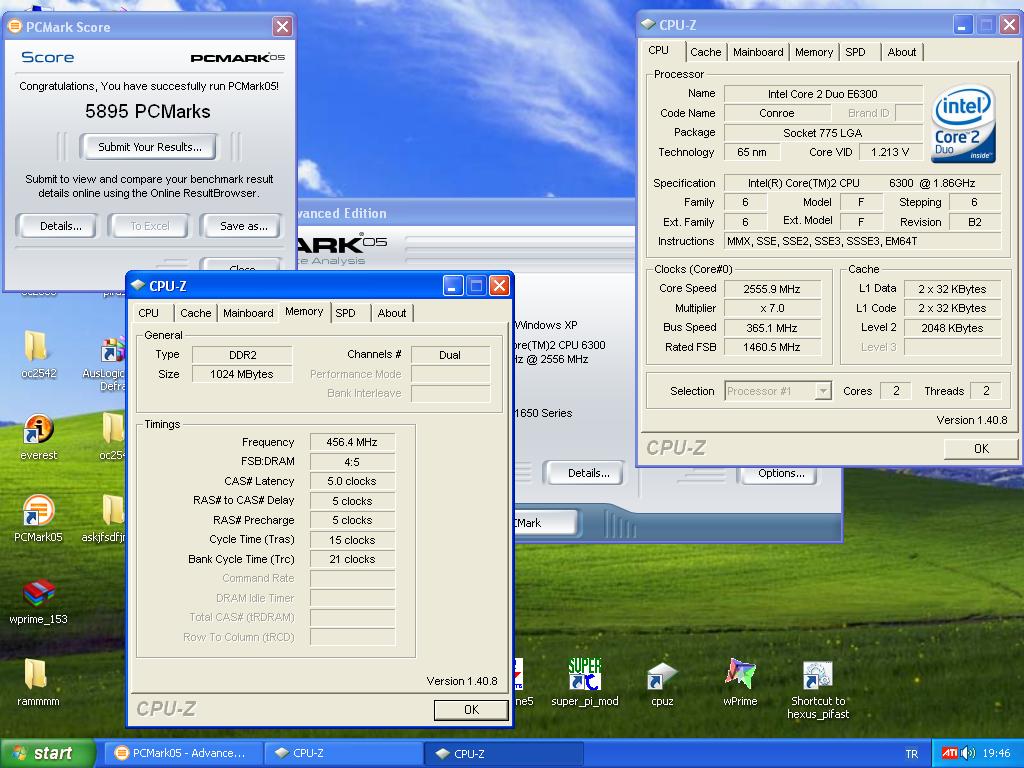Switch to PCMark05 - Advanced taskbar item
Image resolution: width=1024 pixels, height=768 pixels.
pos(184,753)
